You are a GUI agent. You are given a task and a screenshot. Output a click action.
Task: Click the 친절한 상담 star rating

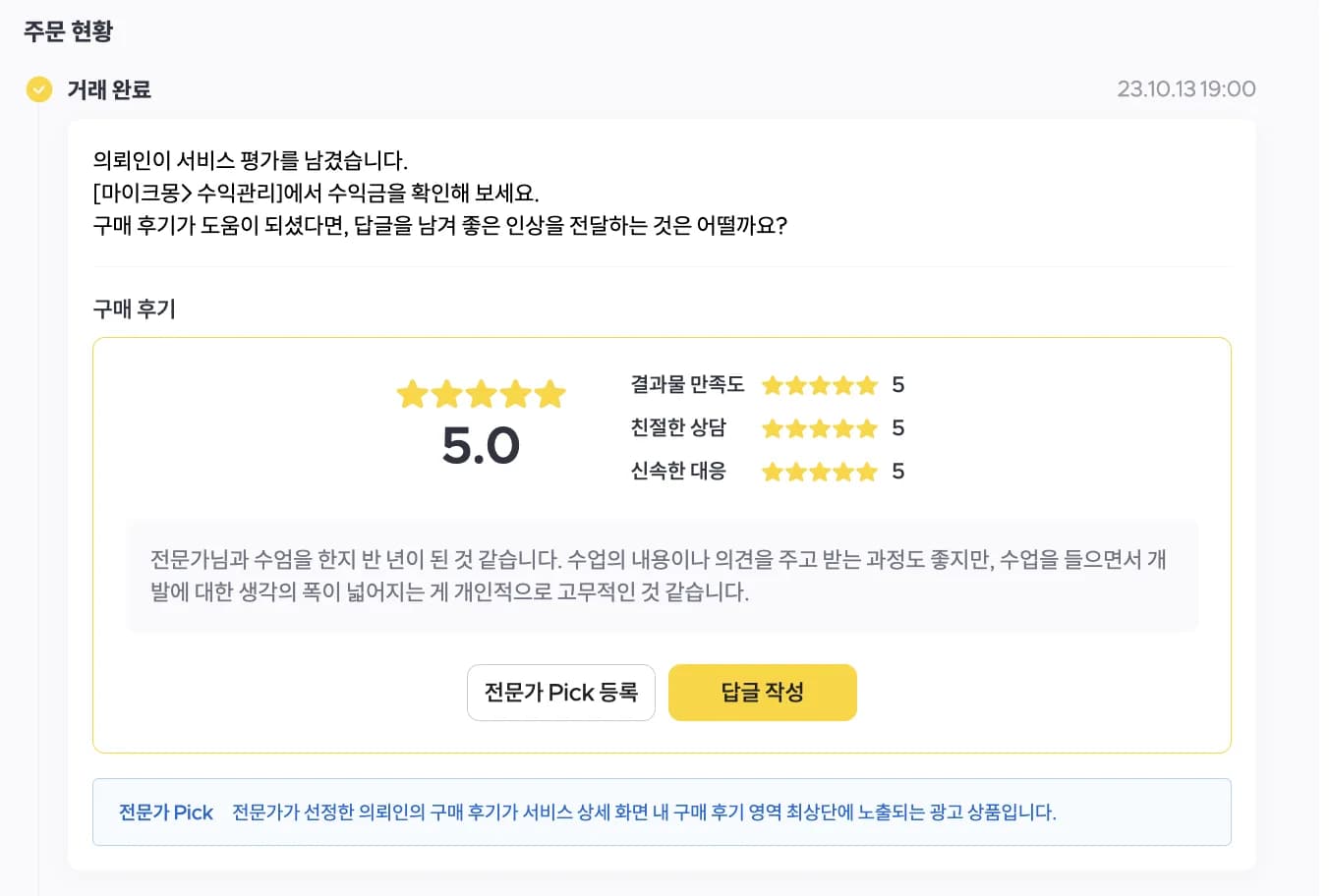point(820,428)
